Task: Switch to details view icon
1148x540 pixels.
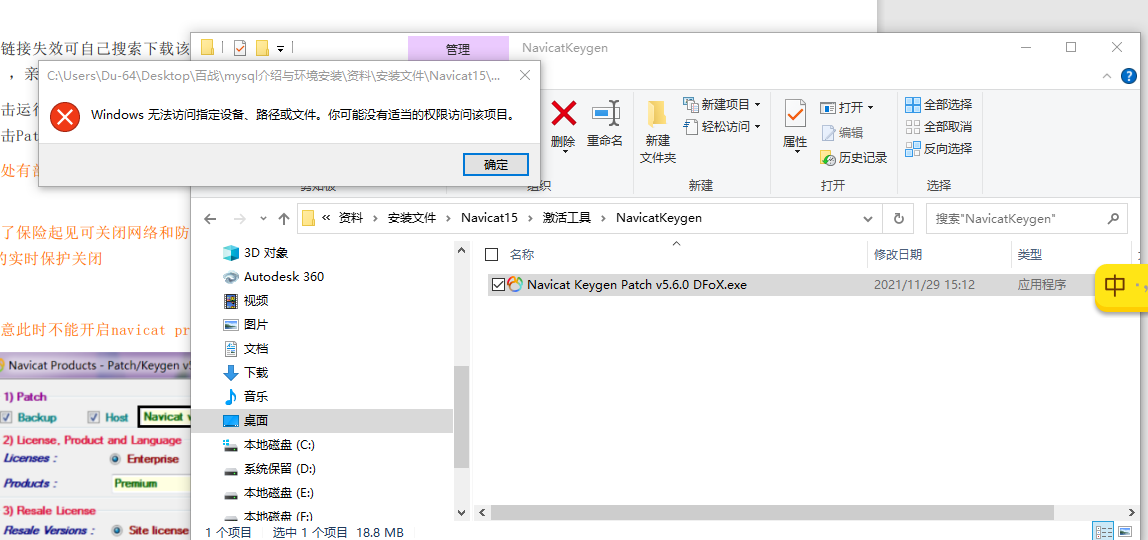Action: click(1104, 532)
